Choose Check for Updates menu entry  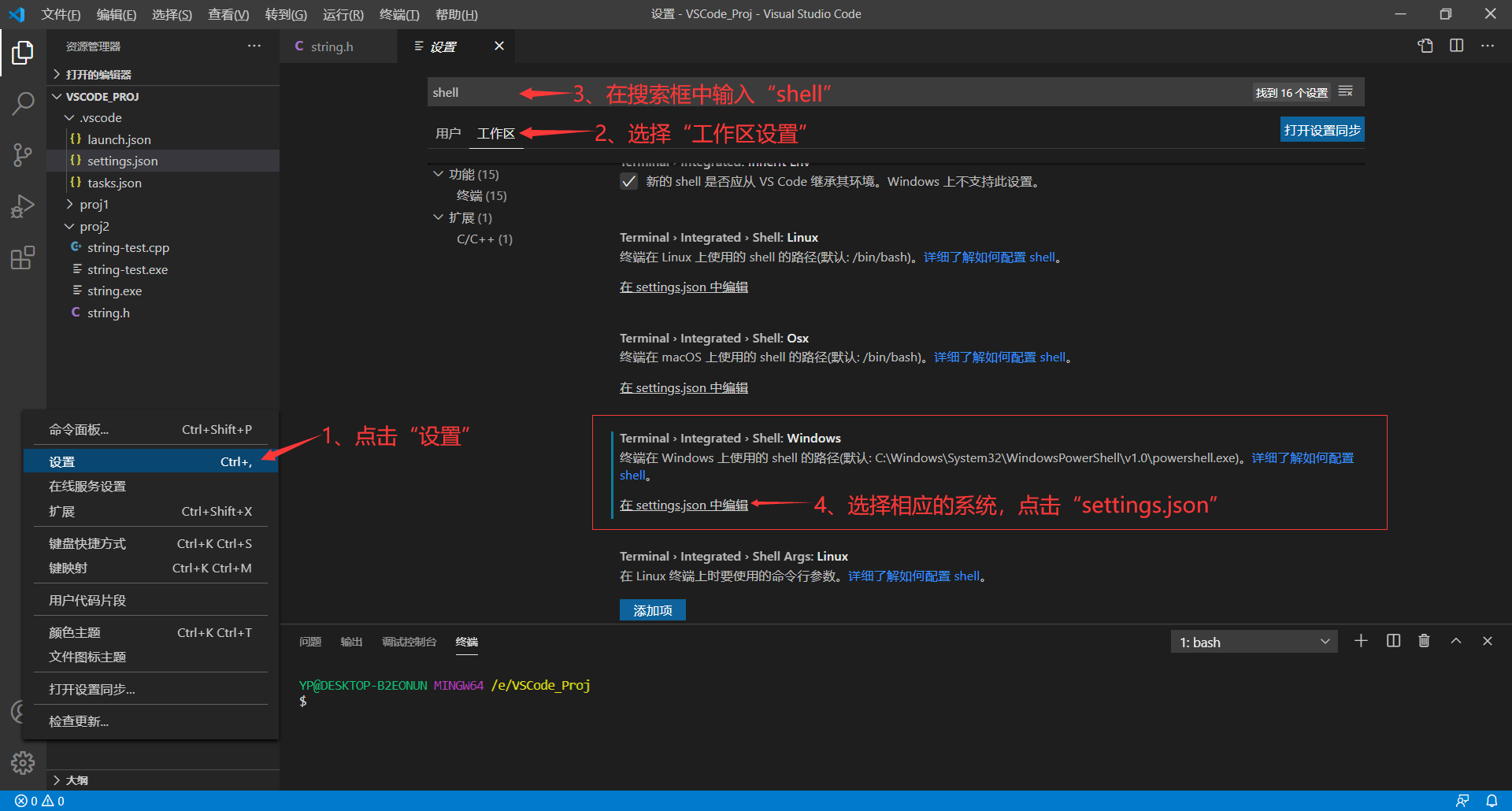coord(150,721)
